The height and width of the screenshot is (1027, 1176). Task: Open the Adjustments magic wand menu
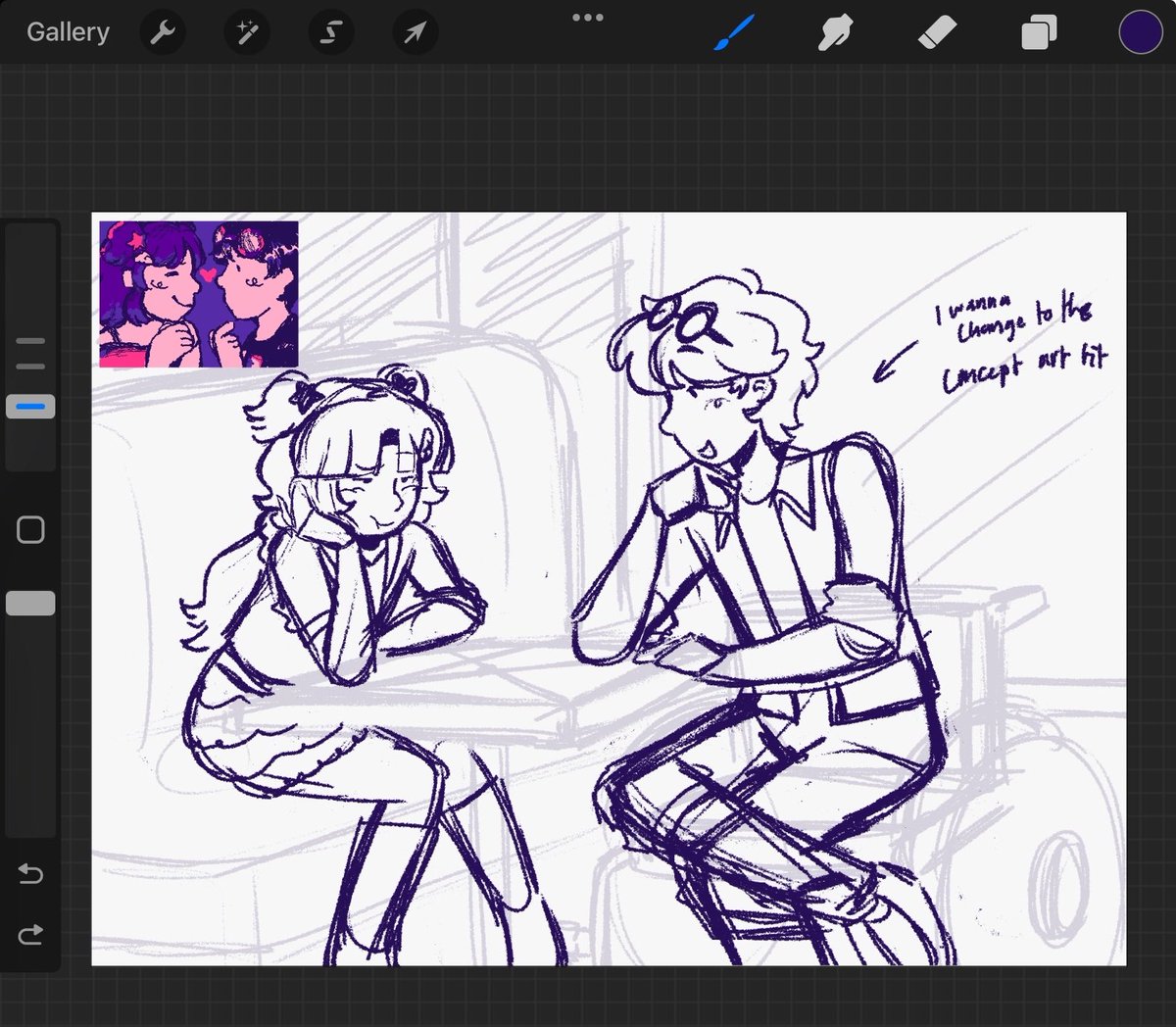(247, 33)
